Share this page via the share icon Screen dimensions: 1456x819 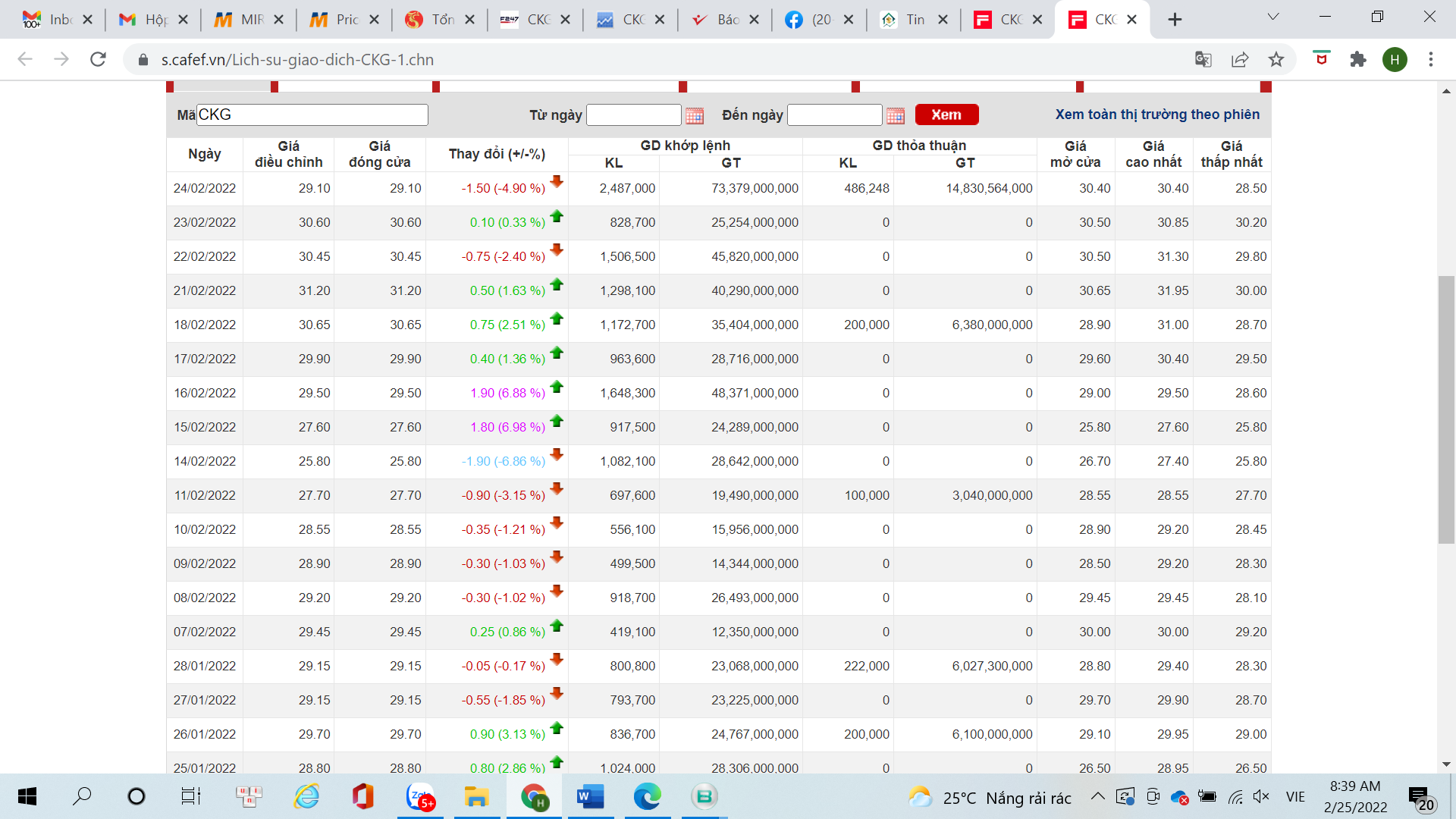[1240, 59]
